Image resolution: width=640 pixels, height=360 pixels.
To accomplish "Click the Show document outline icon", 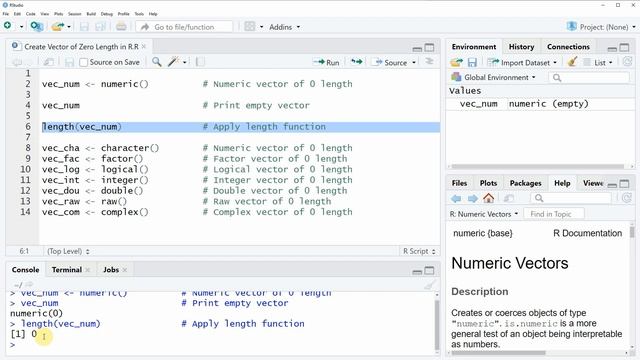I will [x=429, y=62].
